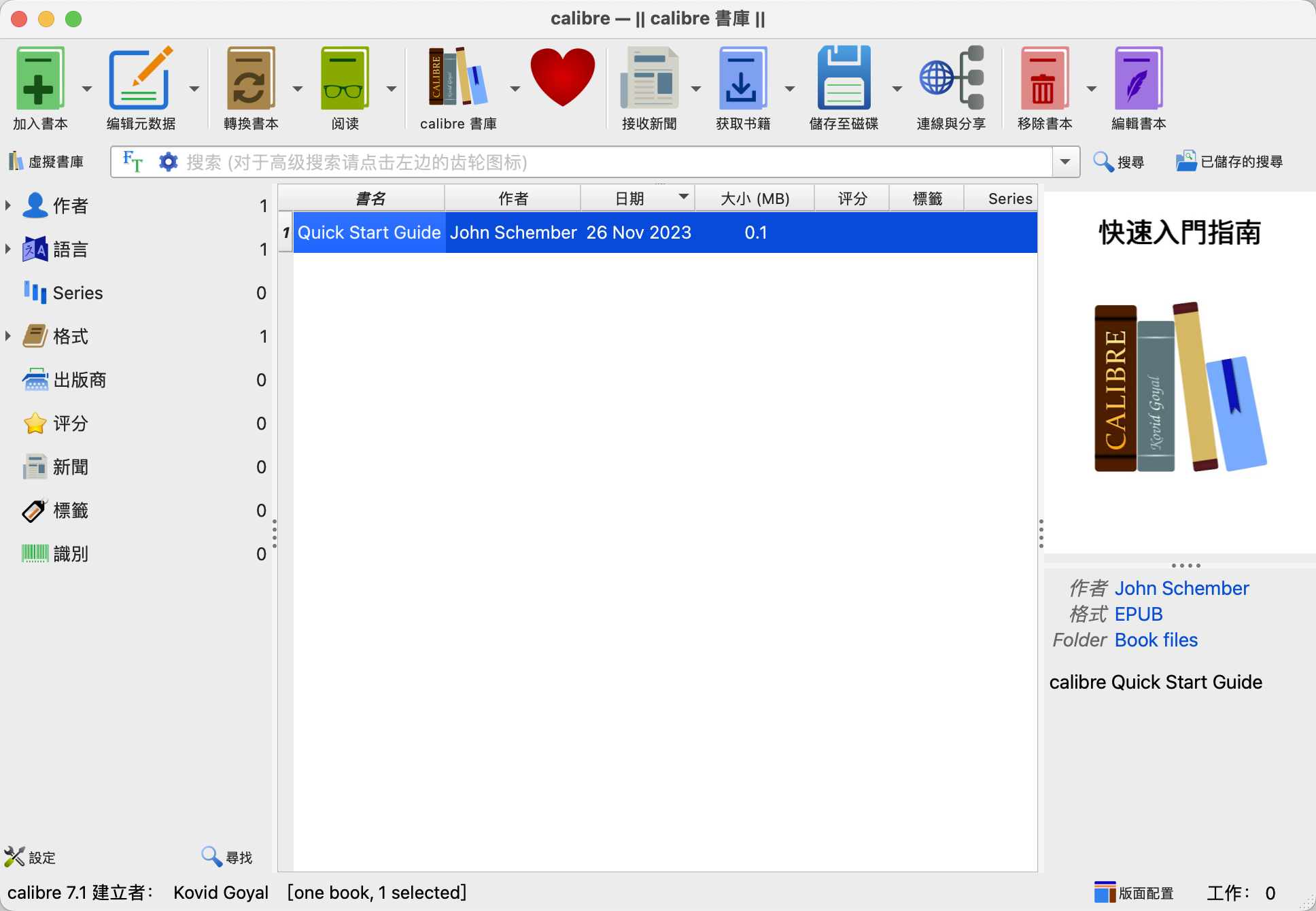Screen dimensions: 1316x911
Task: Toggle full text search FT icon
Action: pos(133,162)
